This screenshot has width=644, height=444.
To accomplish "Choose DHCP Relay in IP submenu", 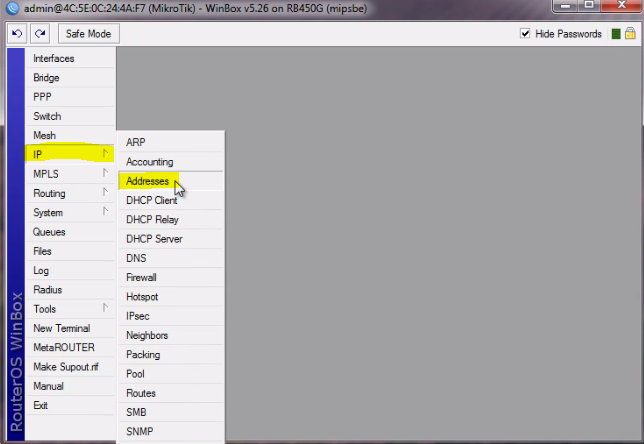I will [171, 219].
